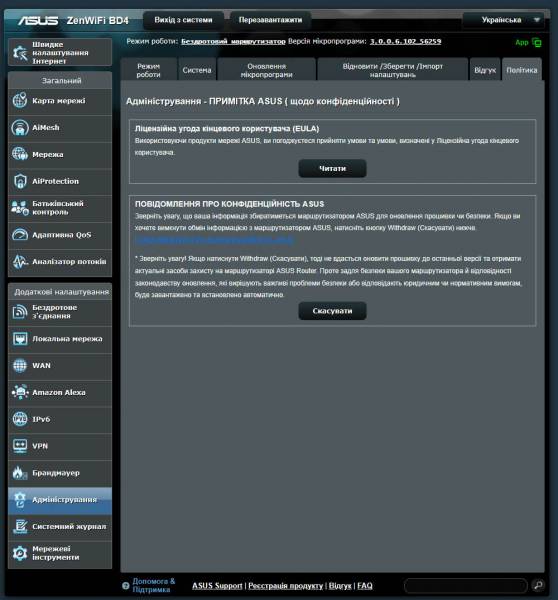Open the Мережа globe icon
Screen dimensions: 558x600
tap(20, 154)
